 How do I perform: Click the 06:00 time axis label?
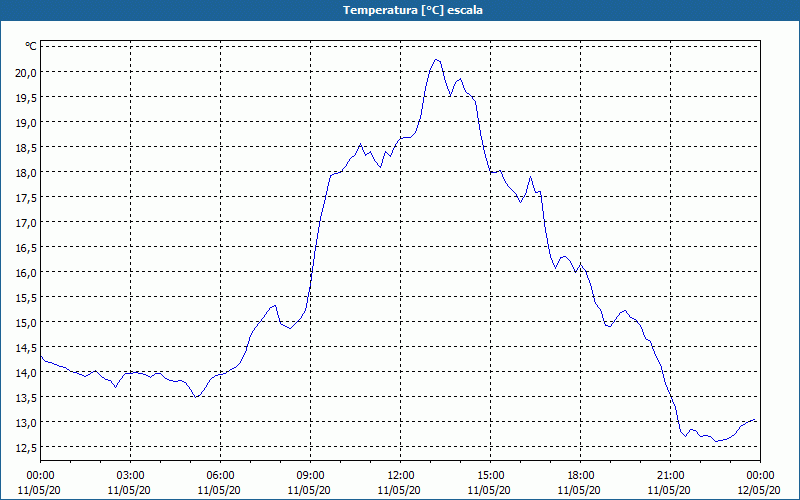tap(220, 475)
